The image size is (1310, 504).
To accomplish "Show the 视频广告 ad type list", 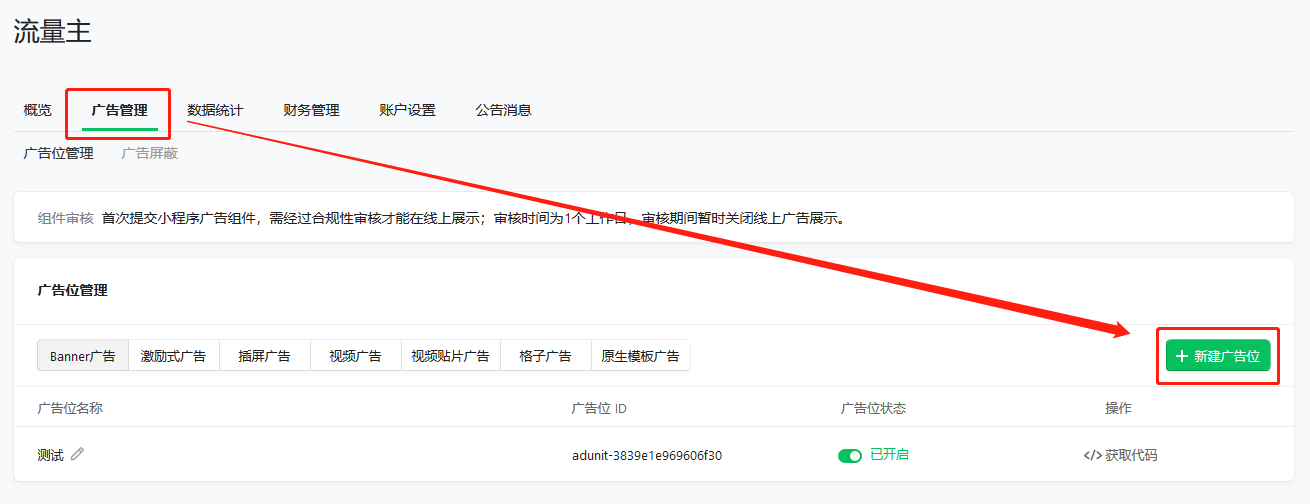I will tap(355, 356).
